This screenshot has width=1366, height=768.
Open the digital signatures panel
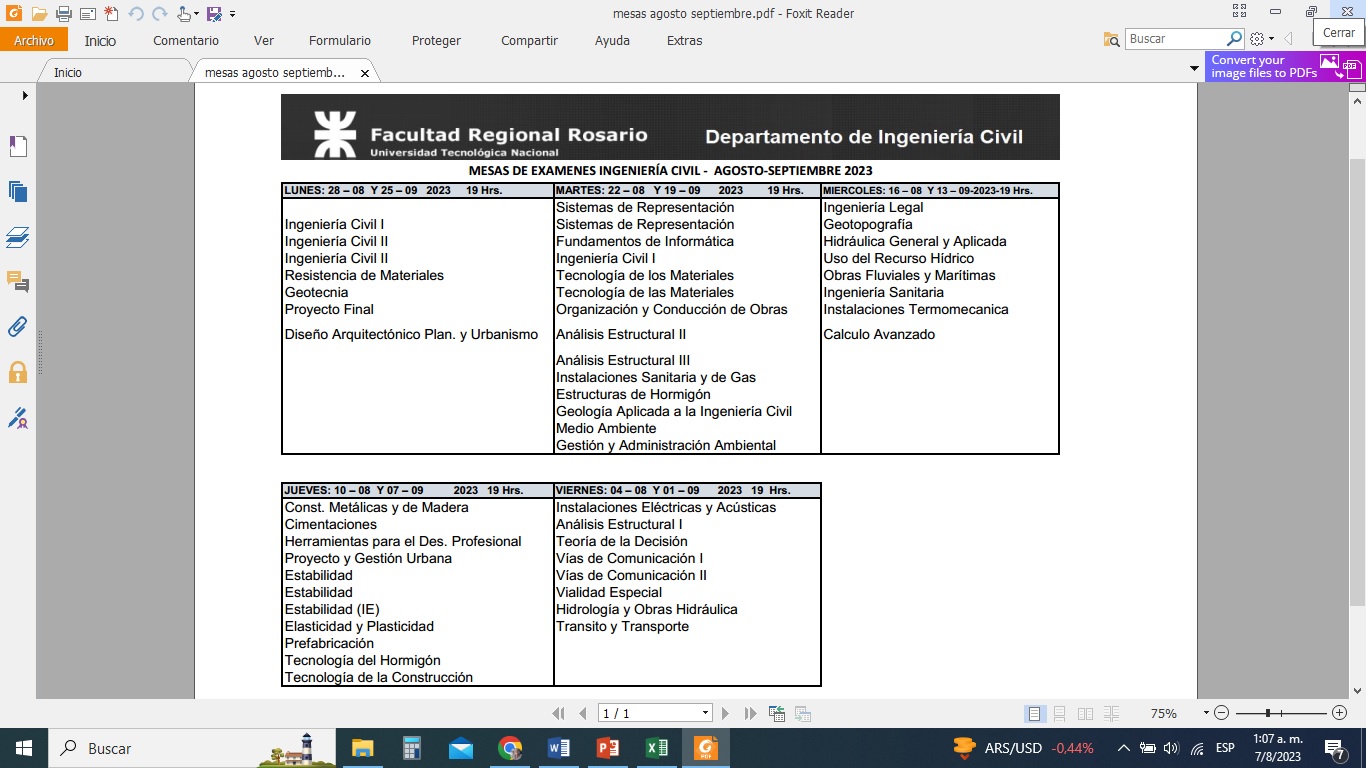(x=18, y=417)
